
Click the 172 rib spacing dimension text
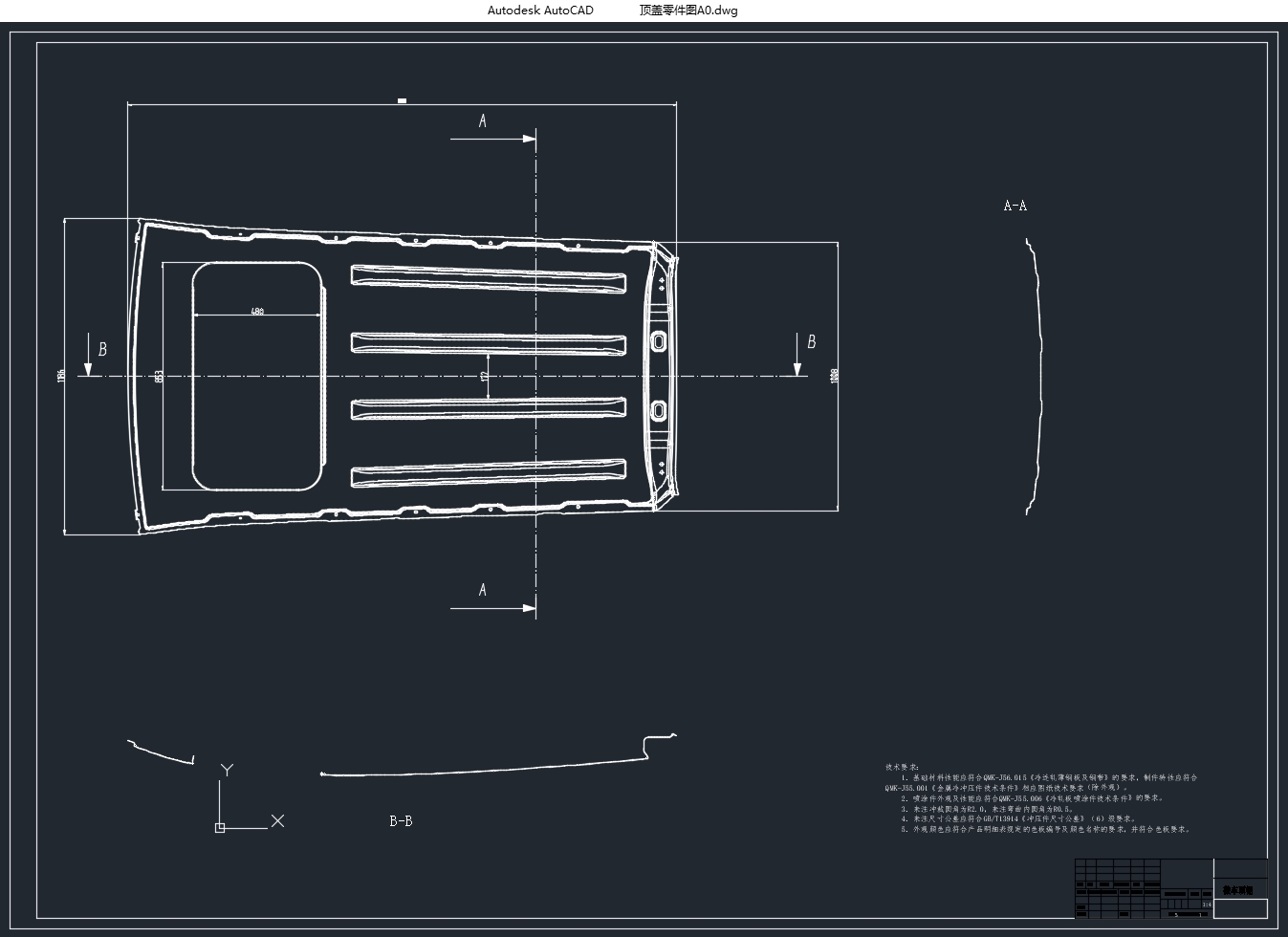485,377
